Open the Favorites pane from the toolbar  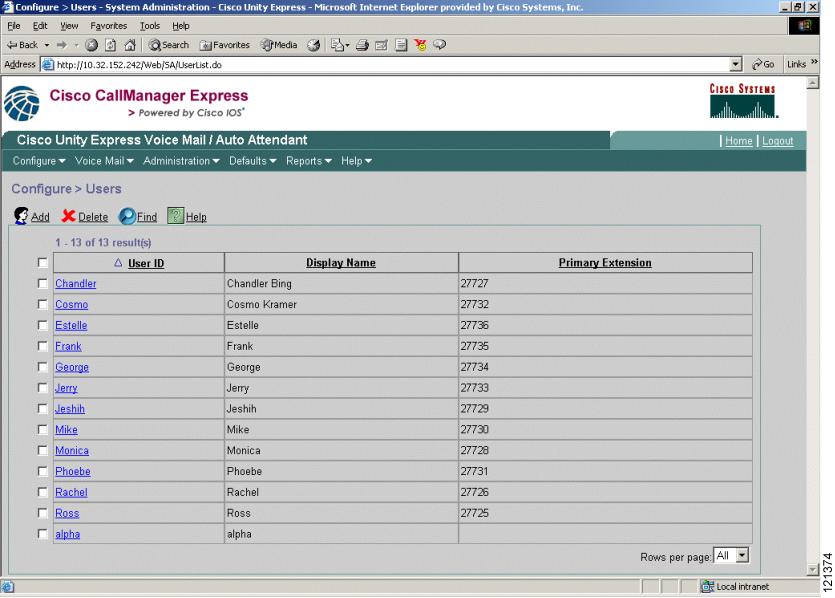[x=224, y=45]
